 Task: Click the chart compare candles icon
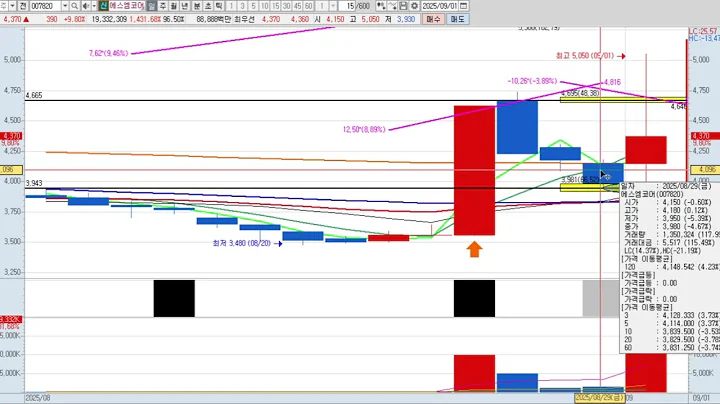(381, 6)
